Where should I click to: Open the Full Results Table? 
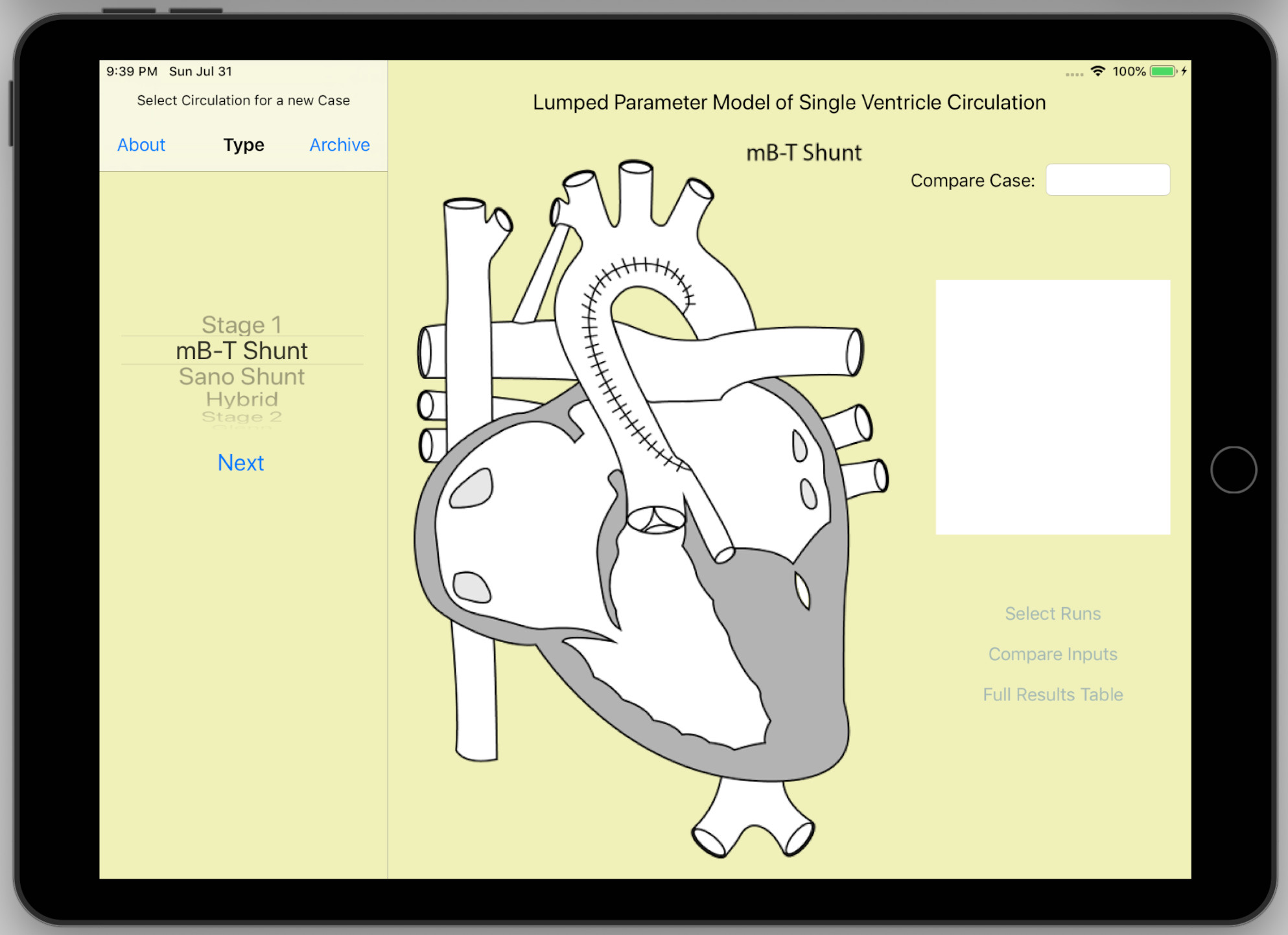tap(1052, 694)
